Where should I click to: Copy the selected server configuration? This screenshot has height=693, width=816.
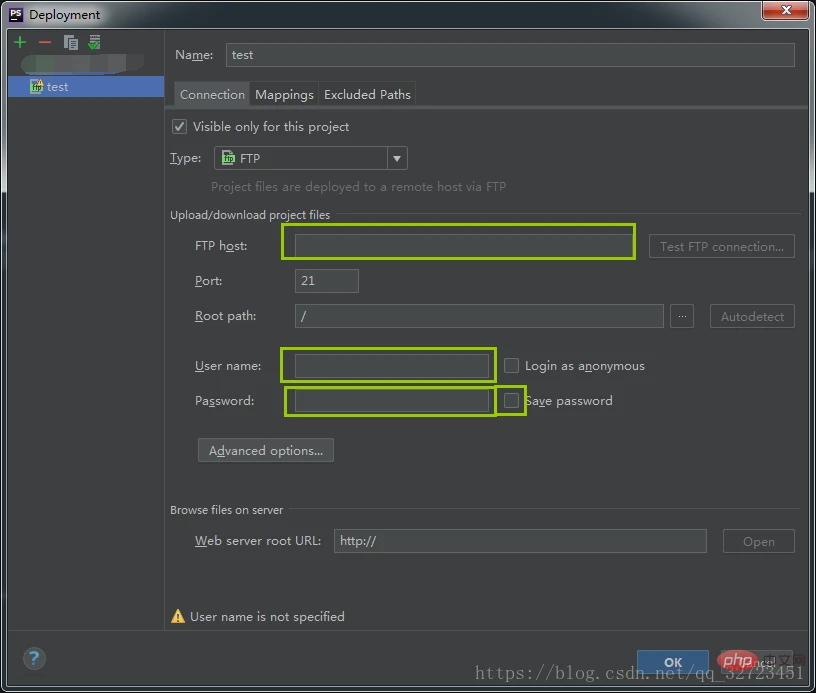70,42
